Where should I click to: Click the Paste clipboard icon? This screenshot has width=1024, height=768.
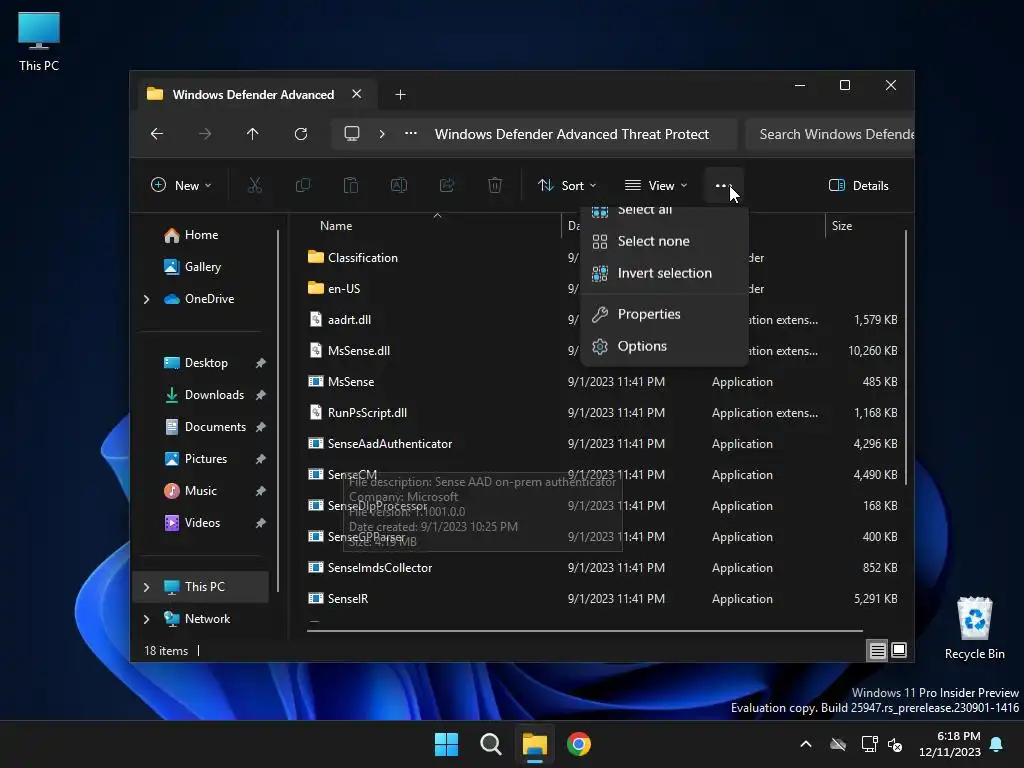(x=351, y=185)
